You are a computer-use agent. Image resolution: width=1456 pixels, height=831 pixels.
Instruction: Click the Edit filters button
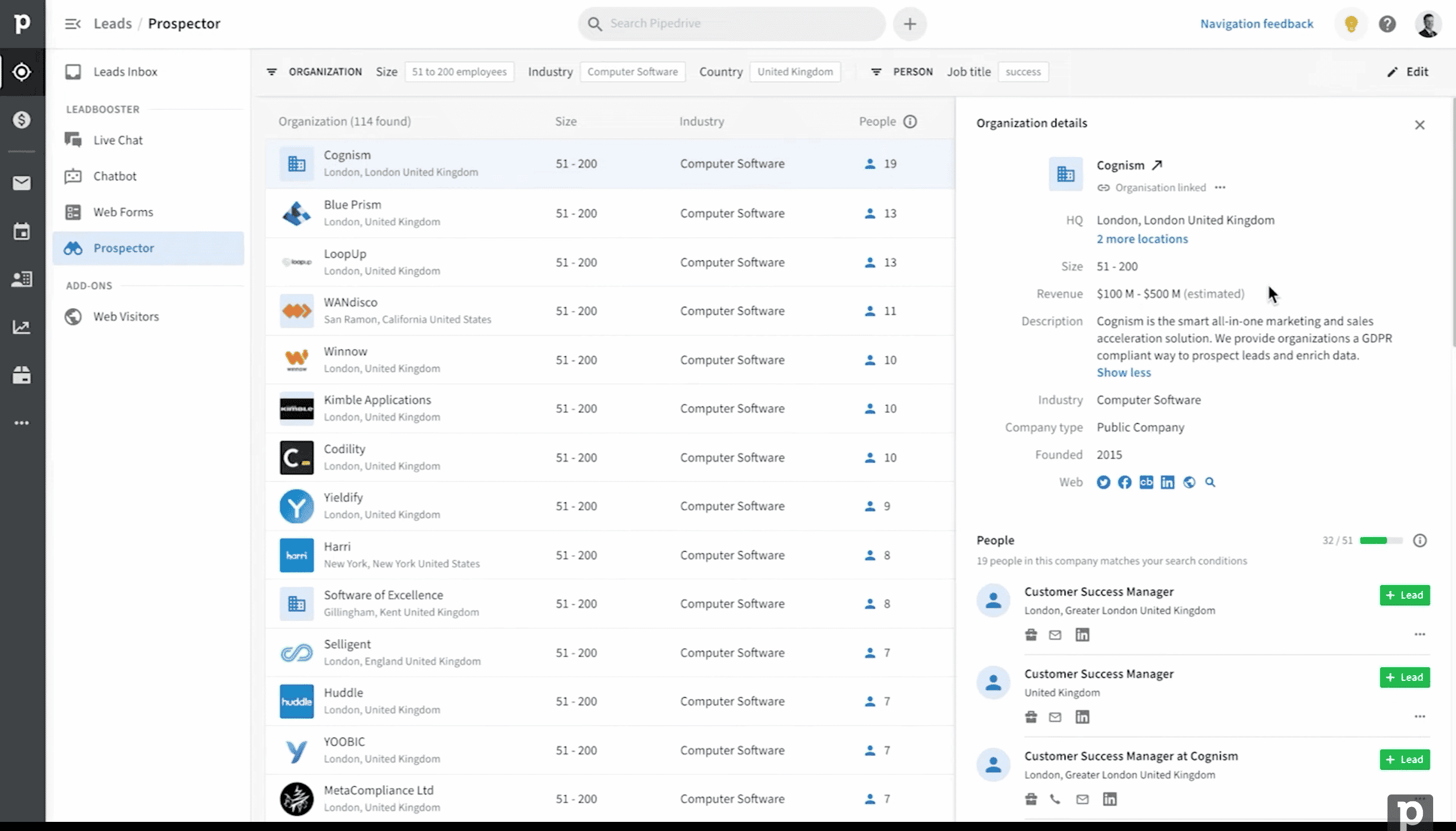click(x=1408, y=72)
